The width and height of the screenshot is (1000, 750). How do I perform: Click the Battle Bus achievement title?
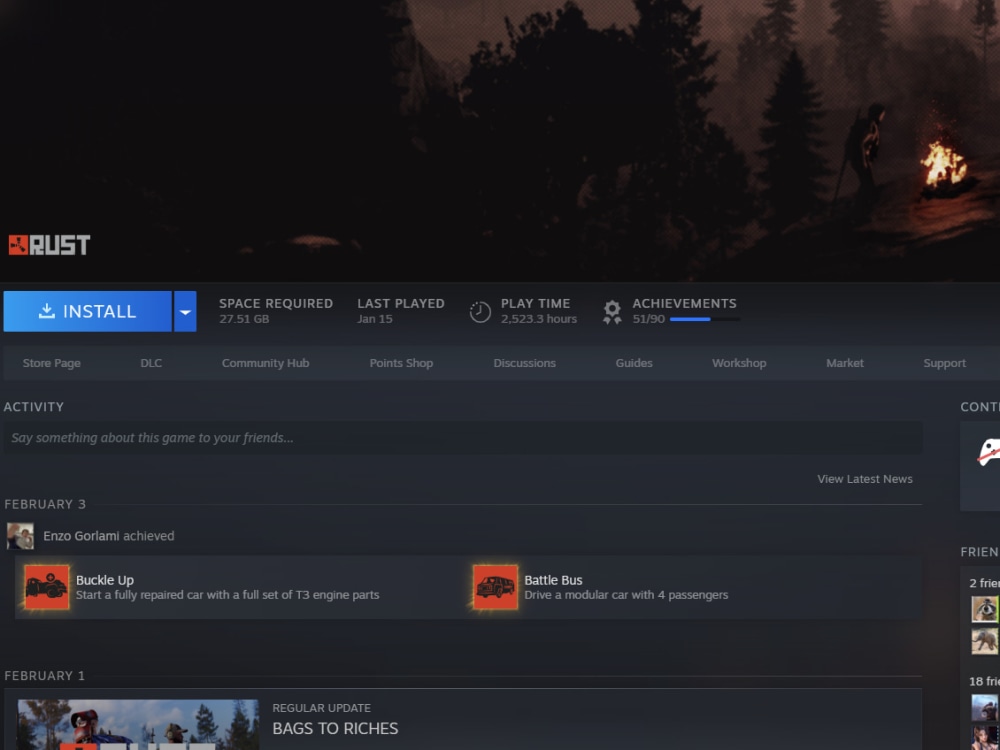click(x=553, y=580)
